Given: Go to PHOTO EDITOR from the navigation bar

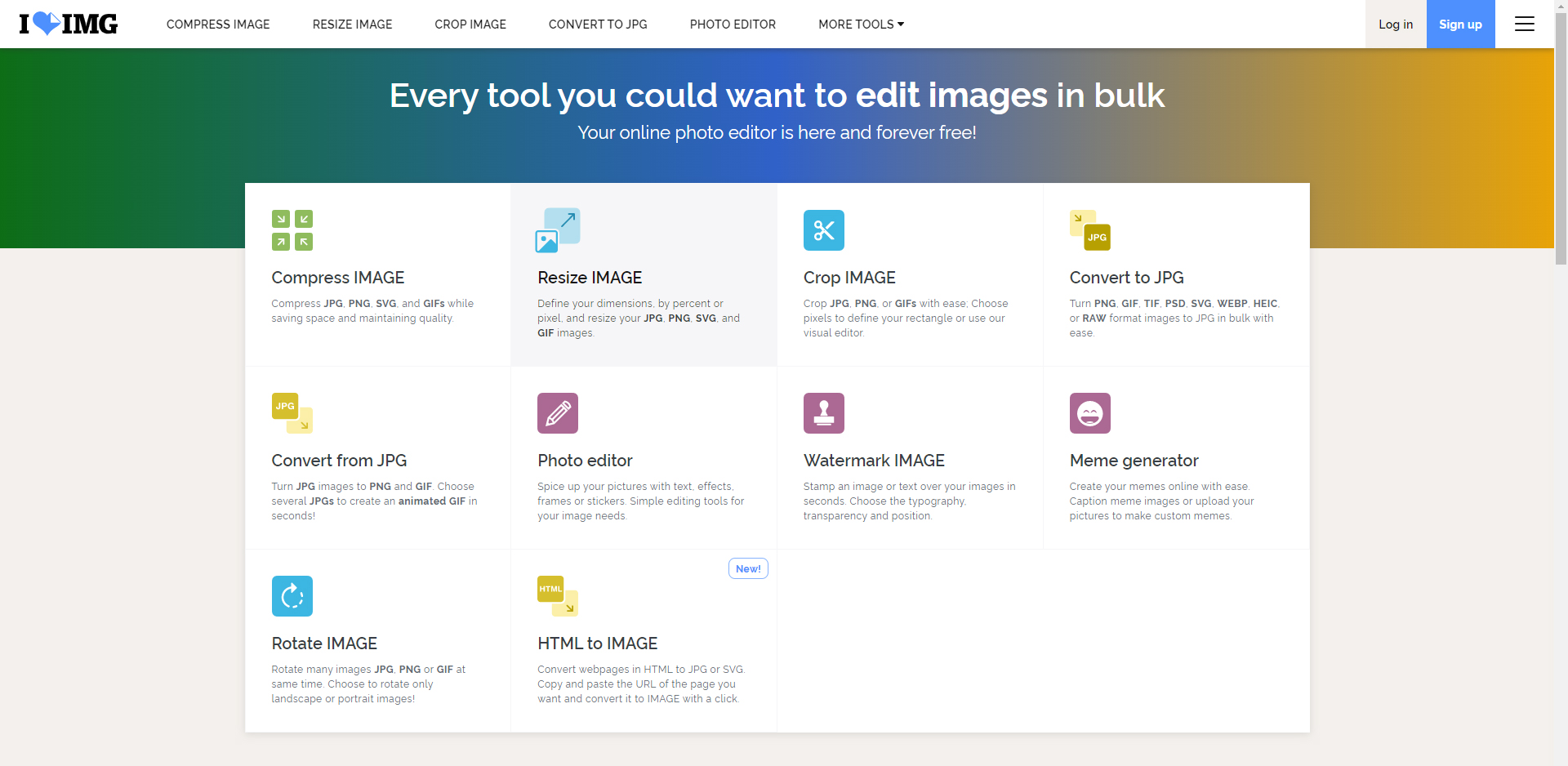Looking at the screenshot, I should point(733,24).
